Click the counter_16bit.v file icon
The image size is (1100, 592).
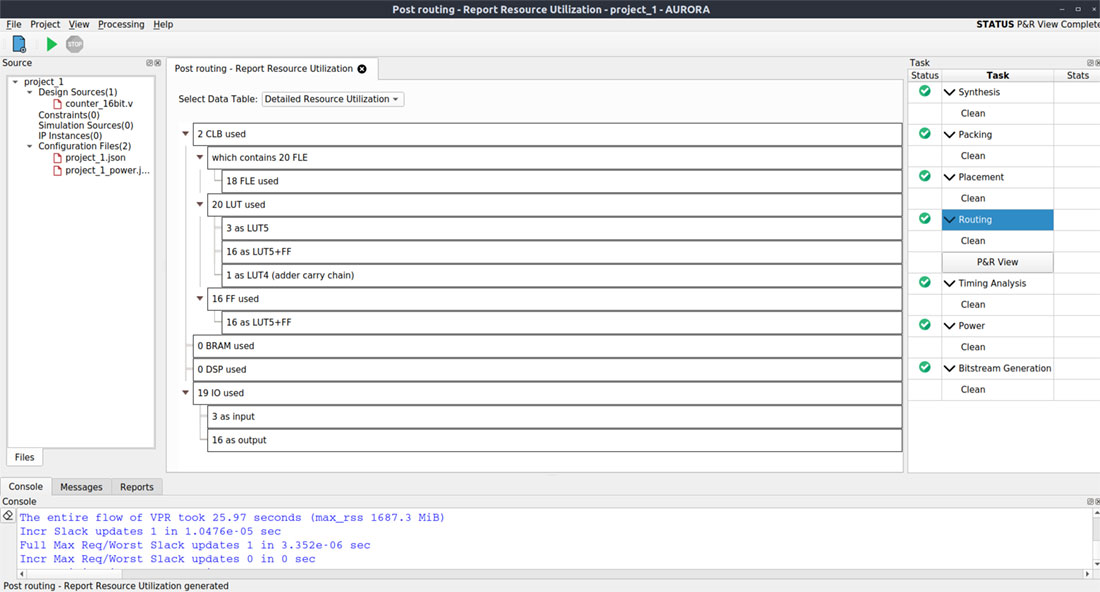tap(58, 104)
